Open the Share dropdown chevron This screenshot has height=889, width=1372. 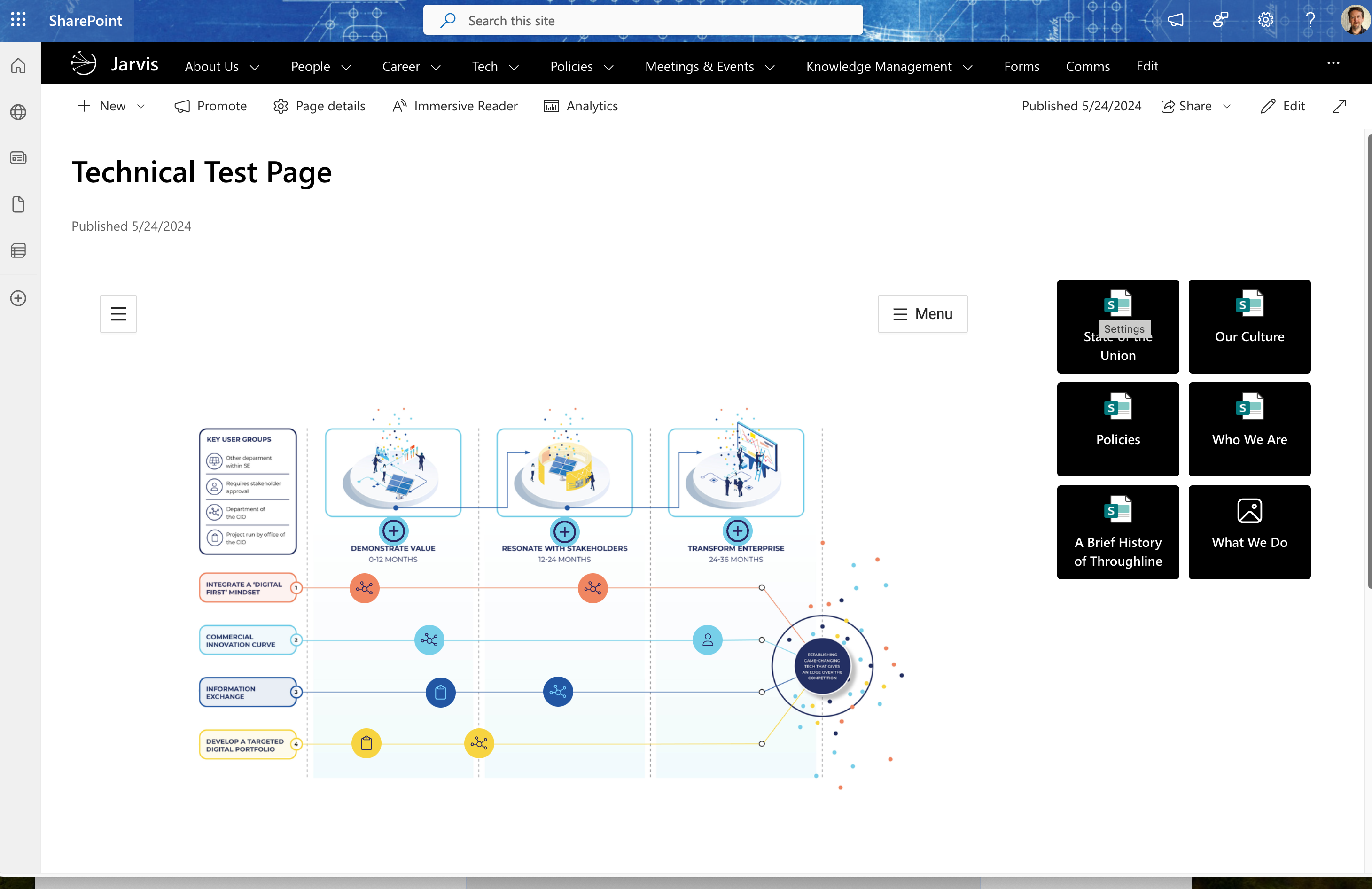point(1227,106)
